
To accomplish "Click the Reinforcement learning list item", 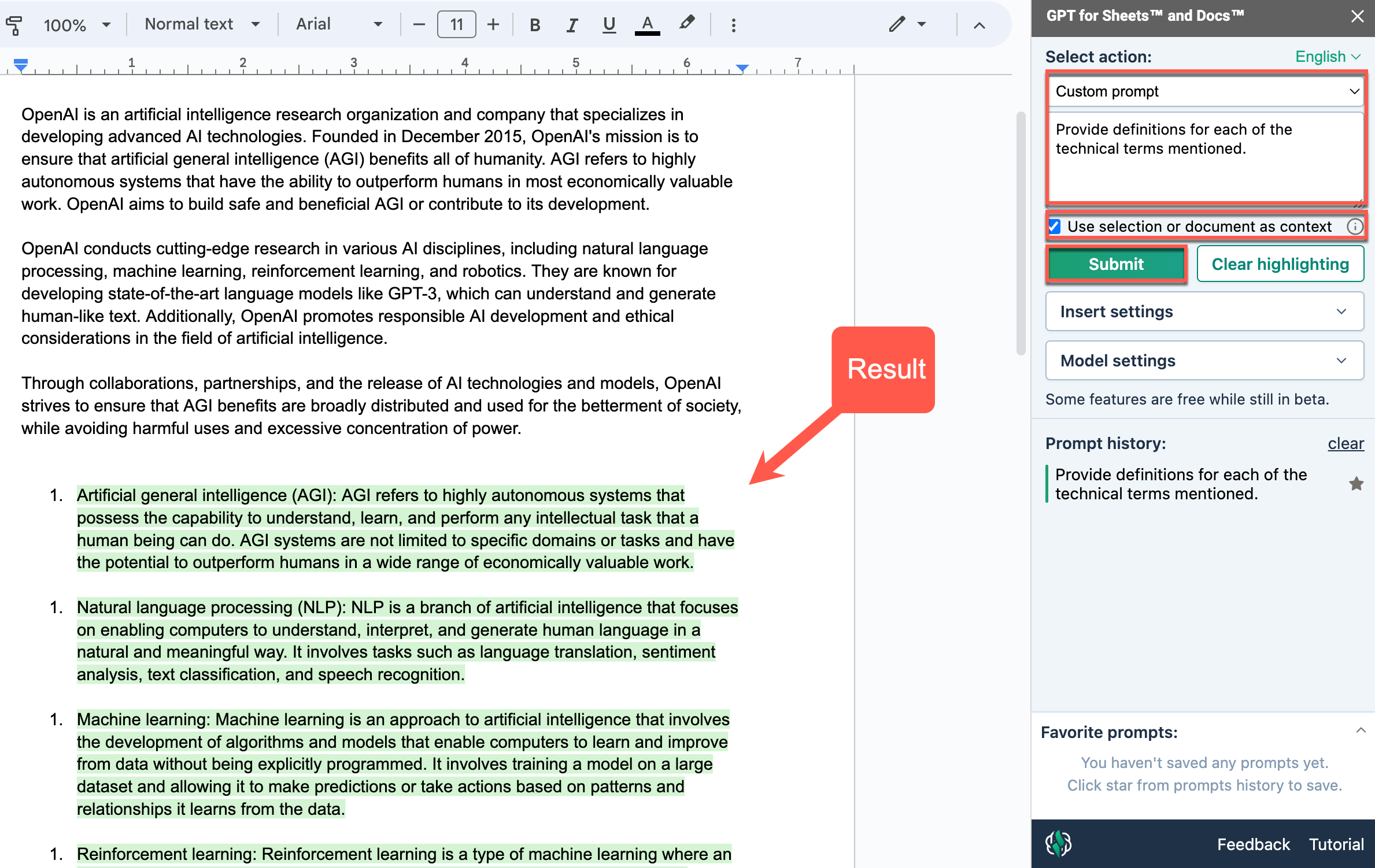I will [404, 854].
